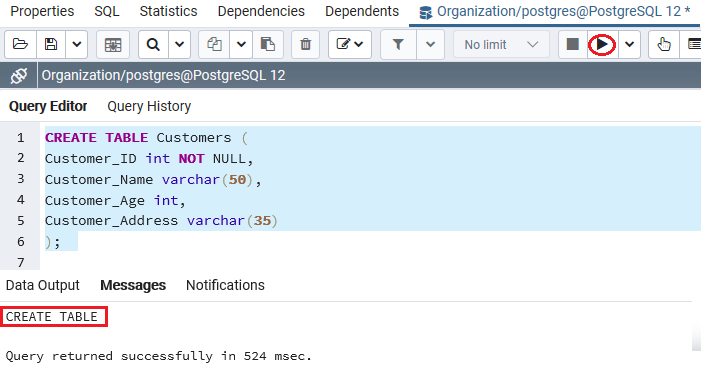This screenshot has width=701, height=378.
Task: Click the hand pointer Explain icon
Action: [x=664, y=45]
